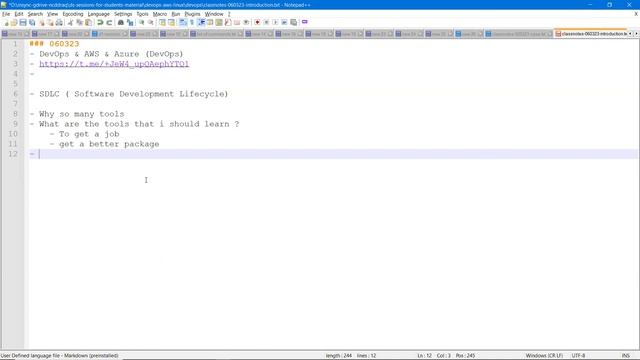640x360 pixels.
Task: Click the Close document toolbar icon
Action: (x=41, y=22)
